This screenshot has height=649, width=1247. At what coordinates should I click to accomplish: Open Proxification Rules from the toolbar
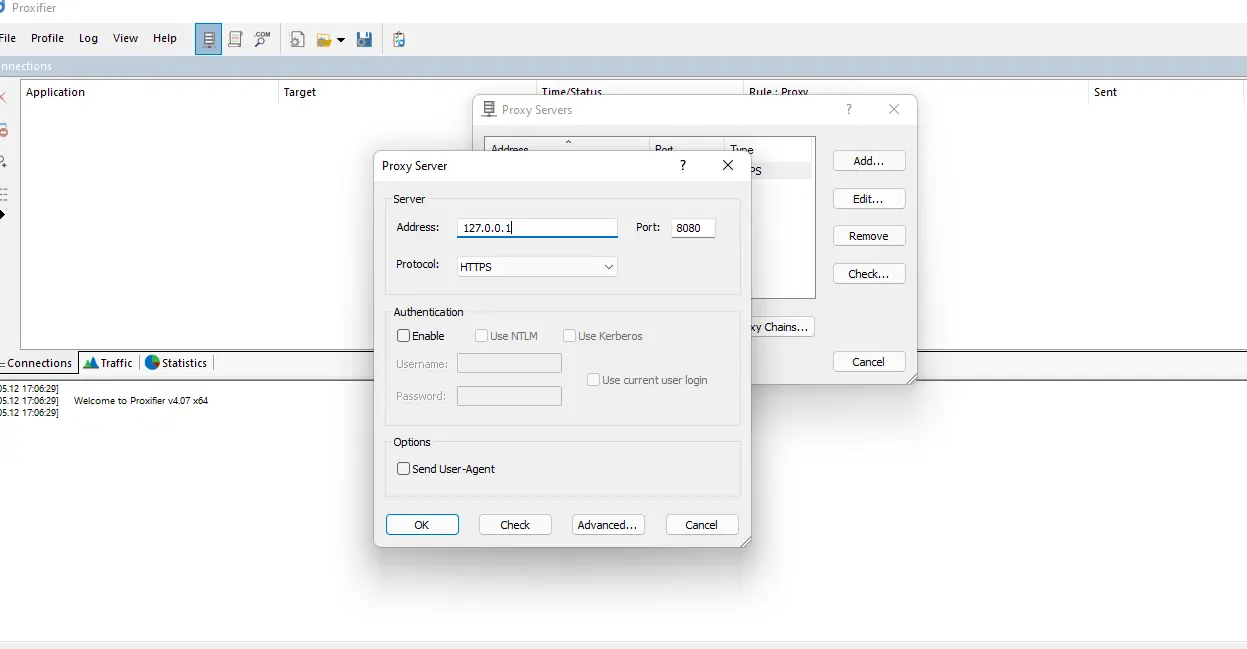click(x=235, y=39)
